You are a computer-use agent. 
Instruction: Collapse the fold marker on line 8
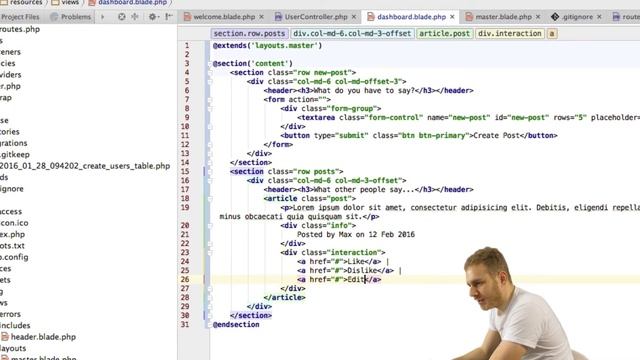point(210,109)
